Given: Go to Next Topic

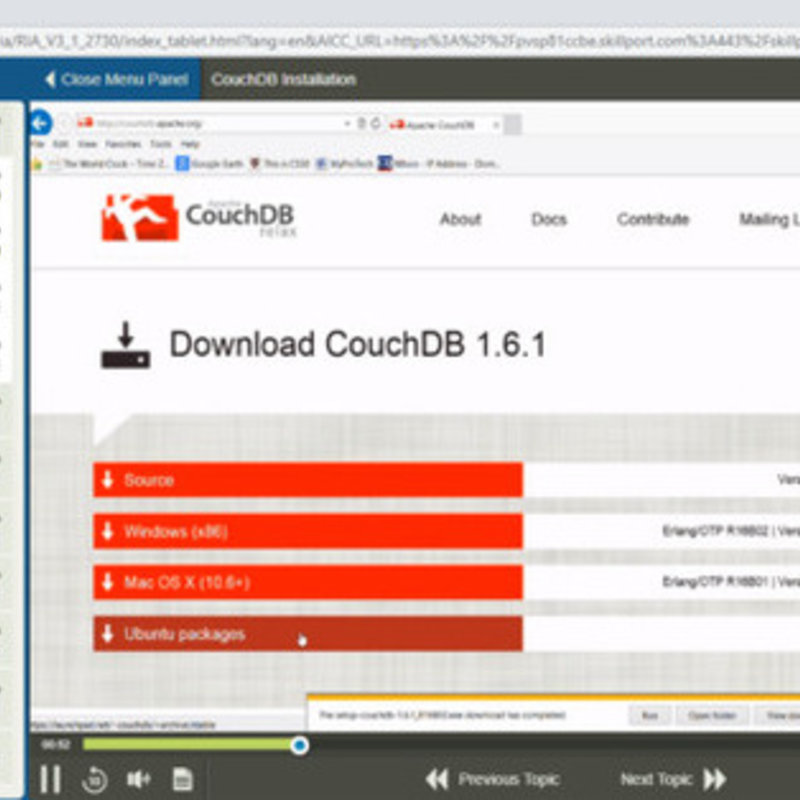Looking at the screenshot, I should [673, 780].
